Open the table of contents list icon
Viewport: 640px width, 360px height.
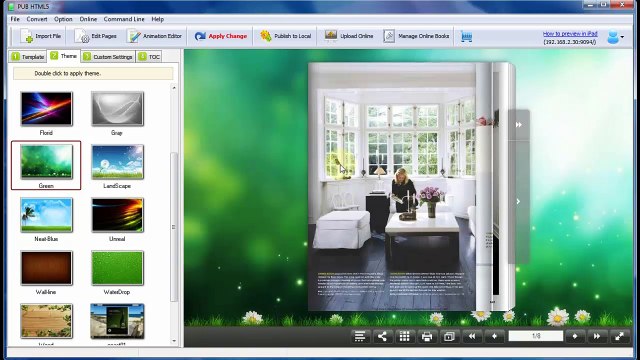pyautogui.click(x=360, y=336)
